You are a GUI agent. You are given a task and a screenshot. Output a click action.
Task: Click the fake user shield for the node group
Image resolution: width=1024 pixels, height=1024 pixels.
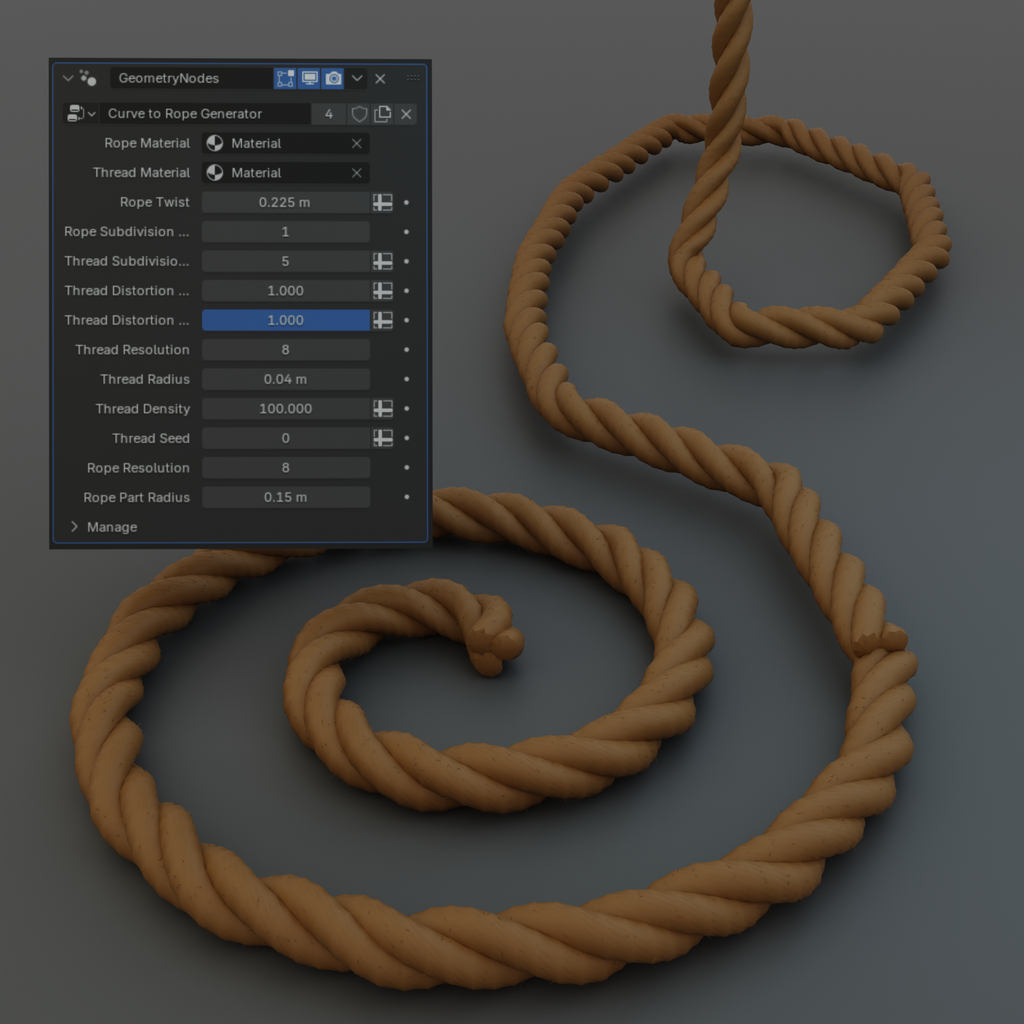(x=358, y=114)
